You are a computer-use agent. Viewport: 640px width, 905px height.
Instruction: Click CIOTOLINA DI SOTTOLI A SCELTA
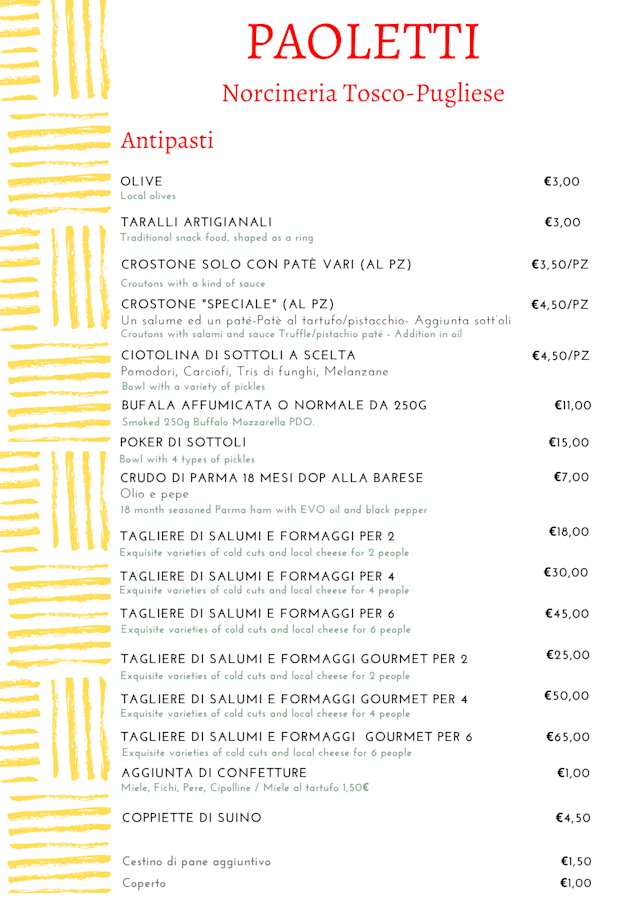pos(238,356)
